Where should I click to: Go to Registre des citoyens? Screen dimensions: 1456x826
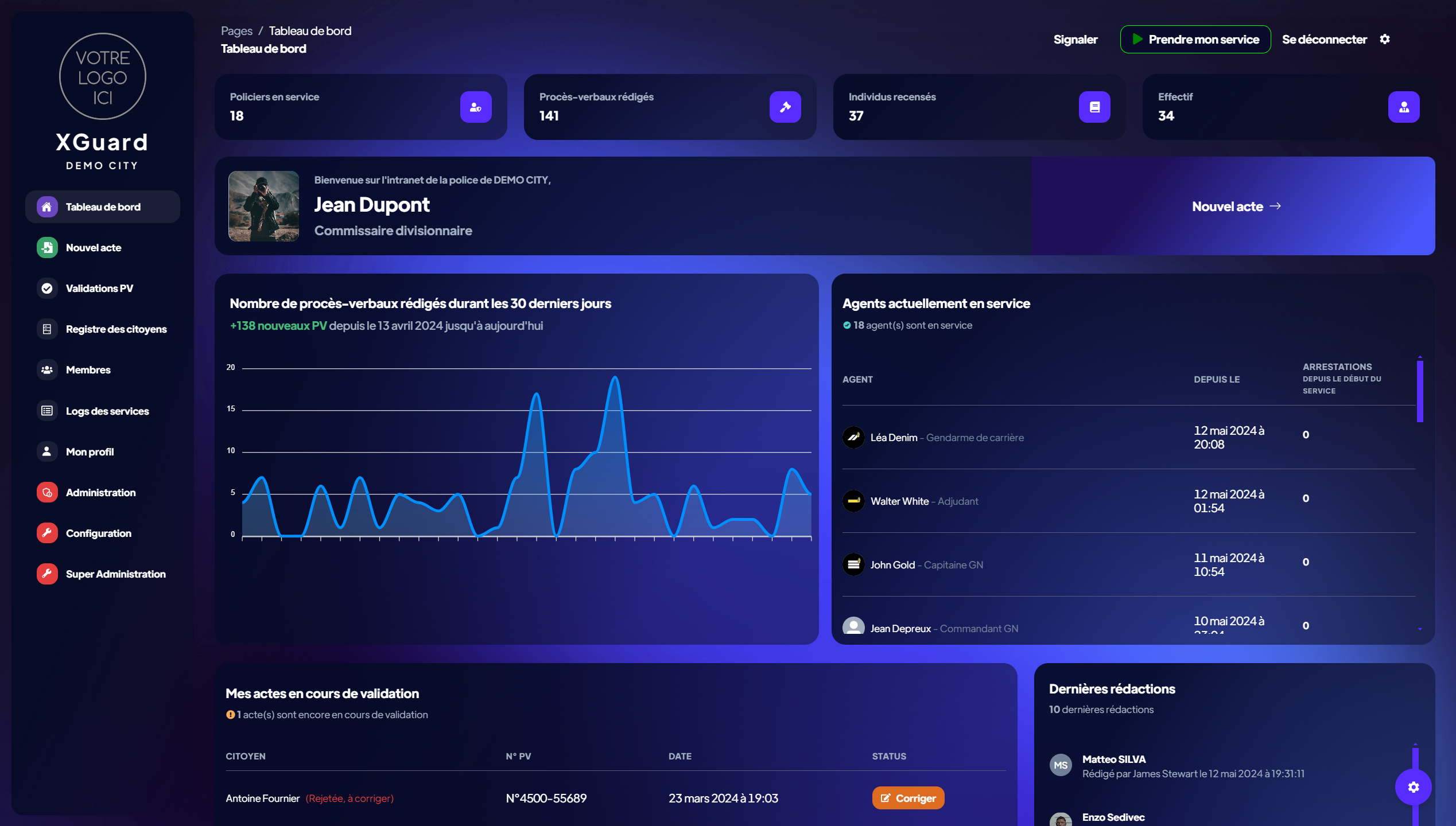pyautogui.click(x=116, y=329)
